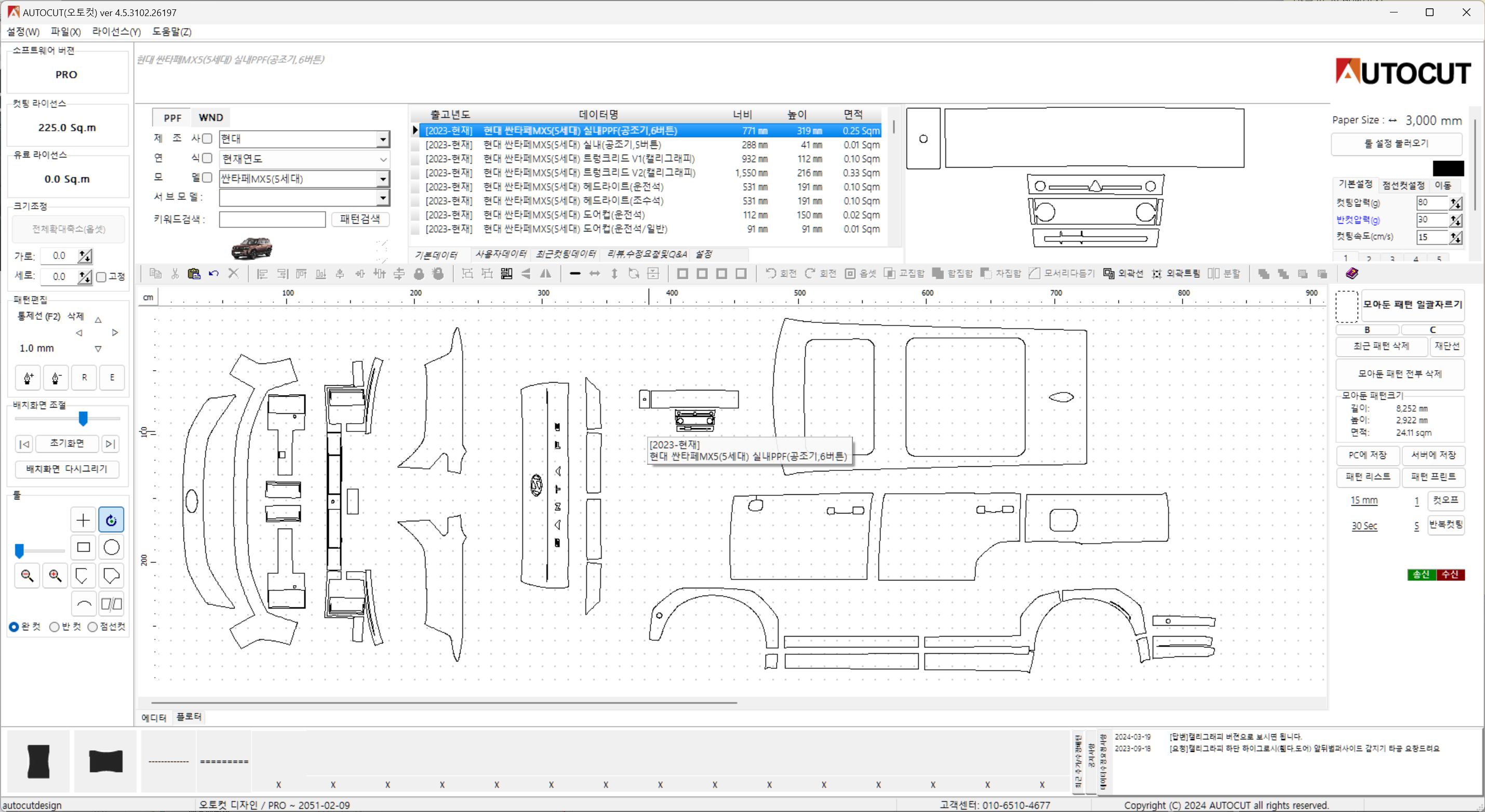Screen dimensions: 1485x812
Task: Click the remove control point pen icon
Action: click(x=56, y=378)
